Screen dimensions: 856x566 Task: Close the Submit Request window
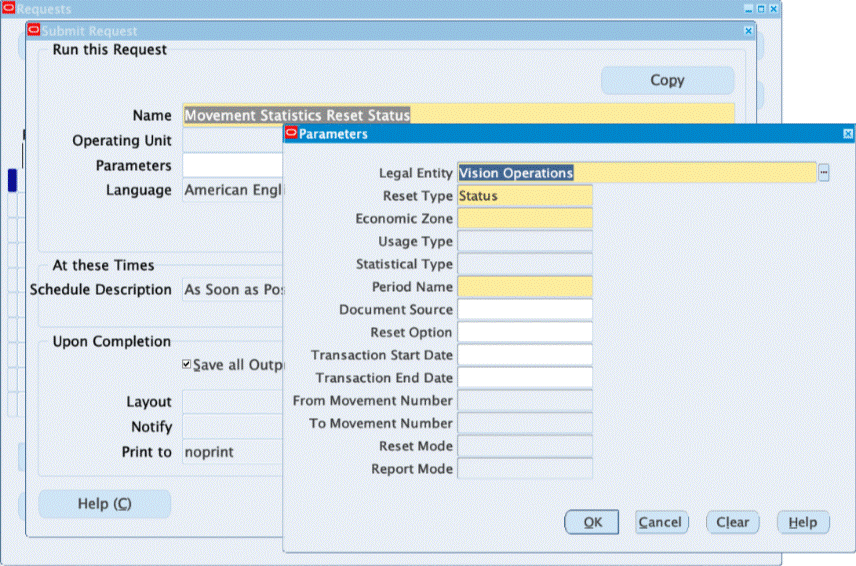(748, 31)
